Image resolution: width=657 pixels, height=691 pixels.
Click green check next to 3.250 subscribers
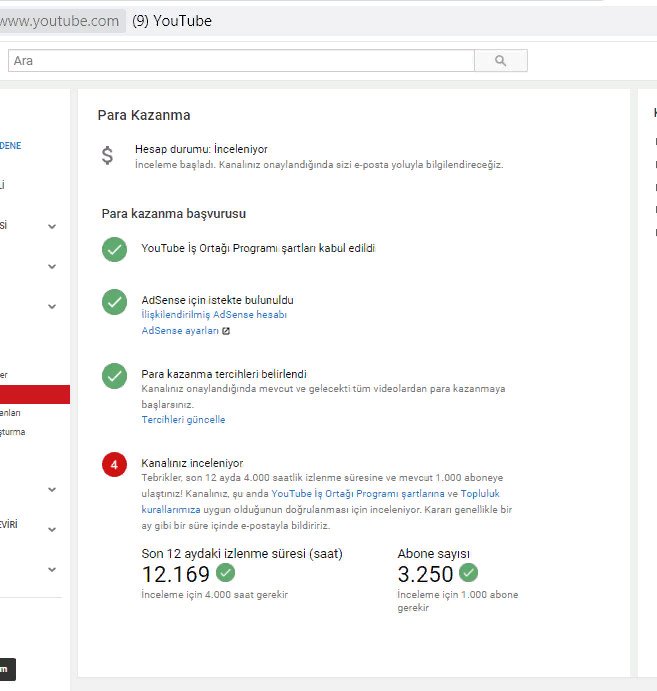[468, 572]
